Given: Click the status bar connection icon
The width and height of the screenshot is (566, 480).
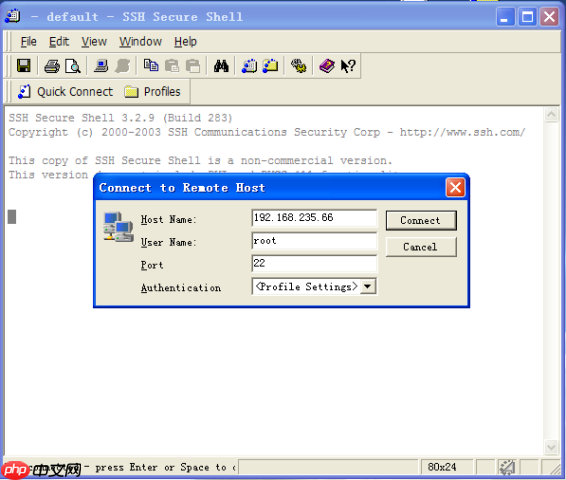Looking at the screenshot, I should (508, 467).
